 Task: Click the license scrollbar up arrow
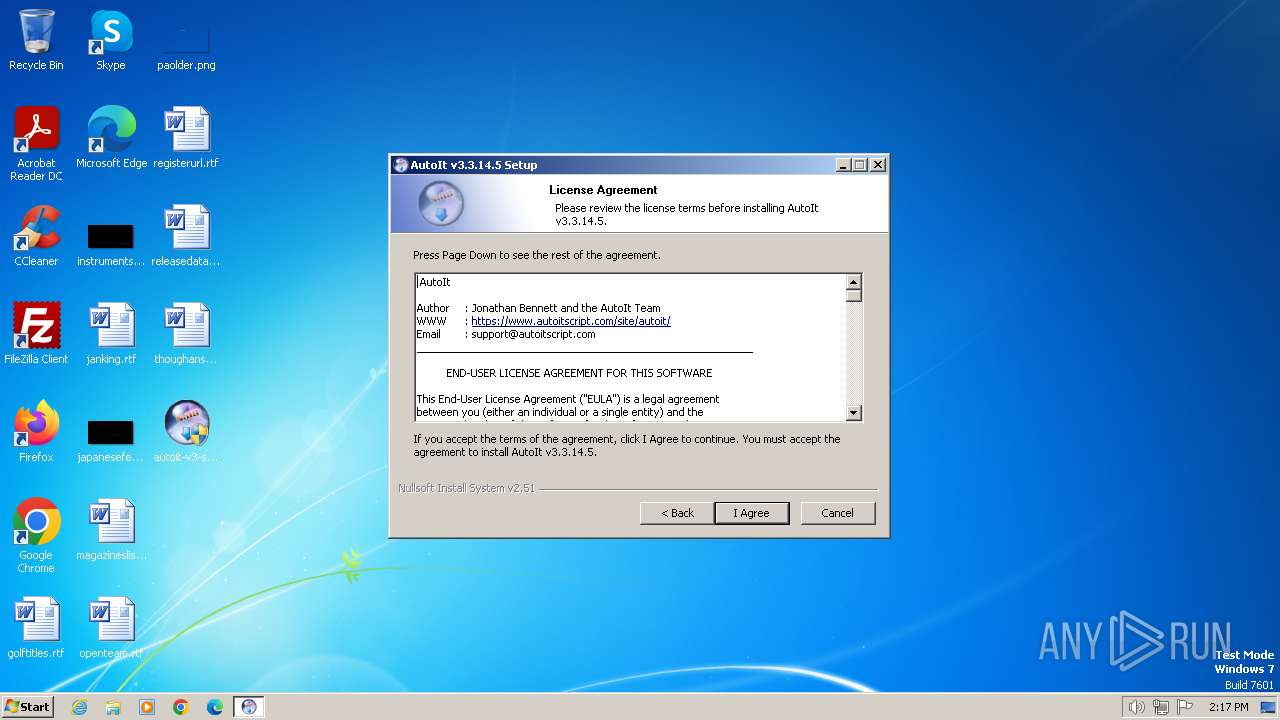(853, 282)
